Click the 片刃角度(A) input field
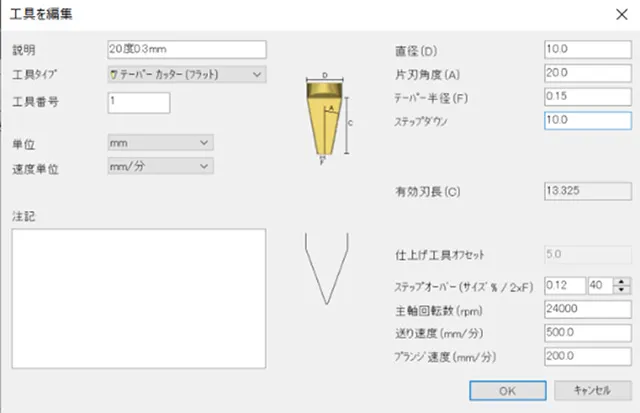This screenshot has height=413, width=640. pos(587,73)
